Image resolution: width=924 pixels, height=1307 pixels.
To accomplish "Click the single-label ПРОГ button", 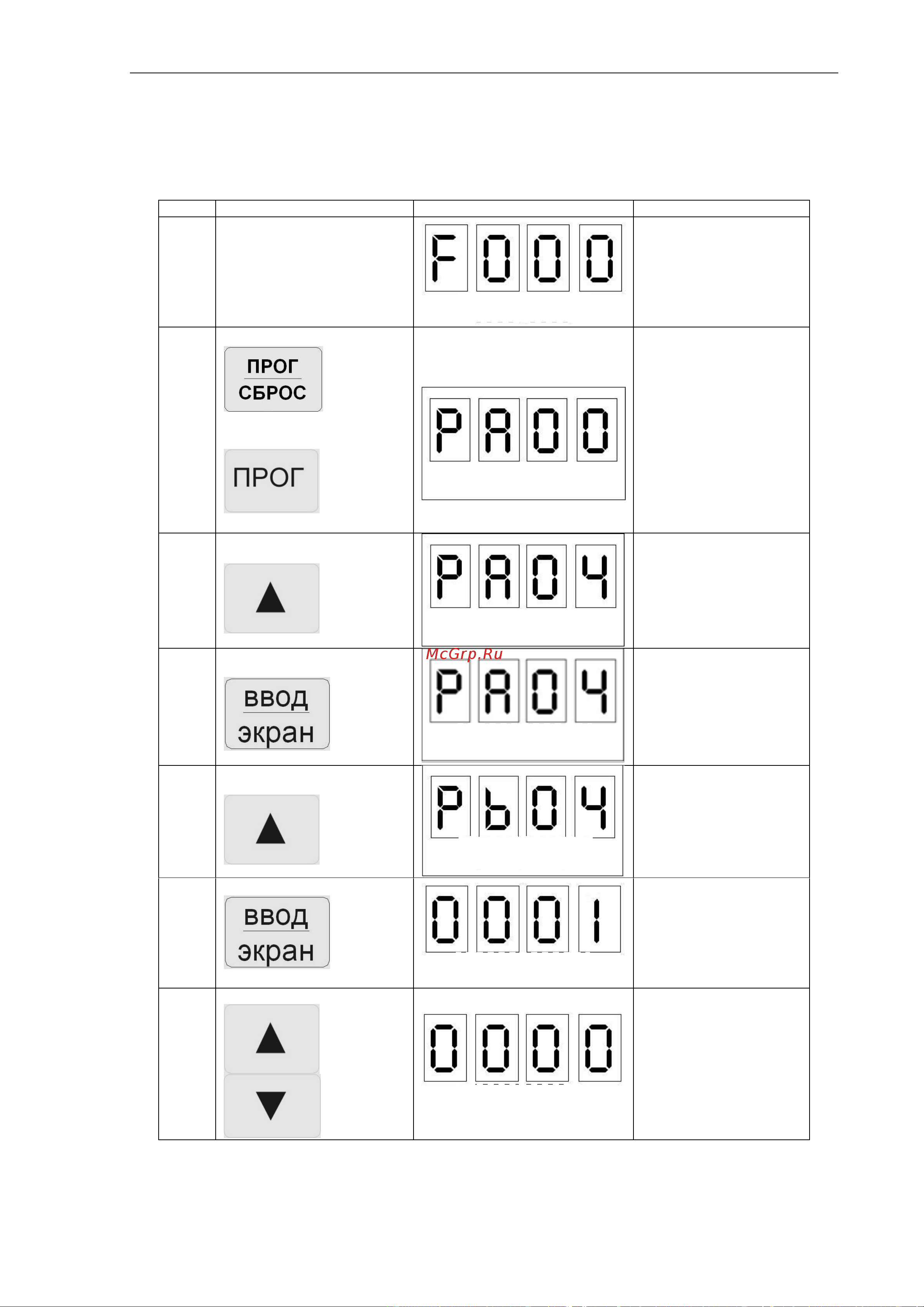I will pyautogui.click(x=272, y=481).
